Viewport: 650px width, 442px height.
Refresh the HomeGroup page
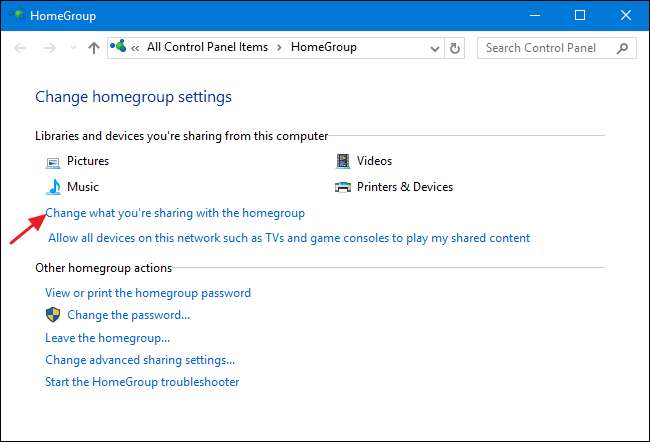pyautogui.click(x=456, y=47)
